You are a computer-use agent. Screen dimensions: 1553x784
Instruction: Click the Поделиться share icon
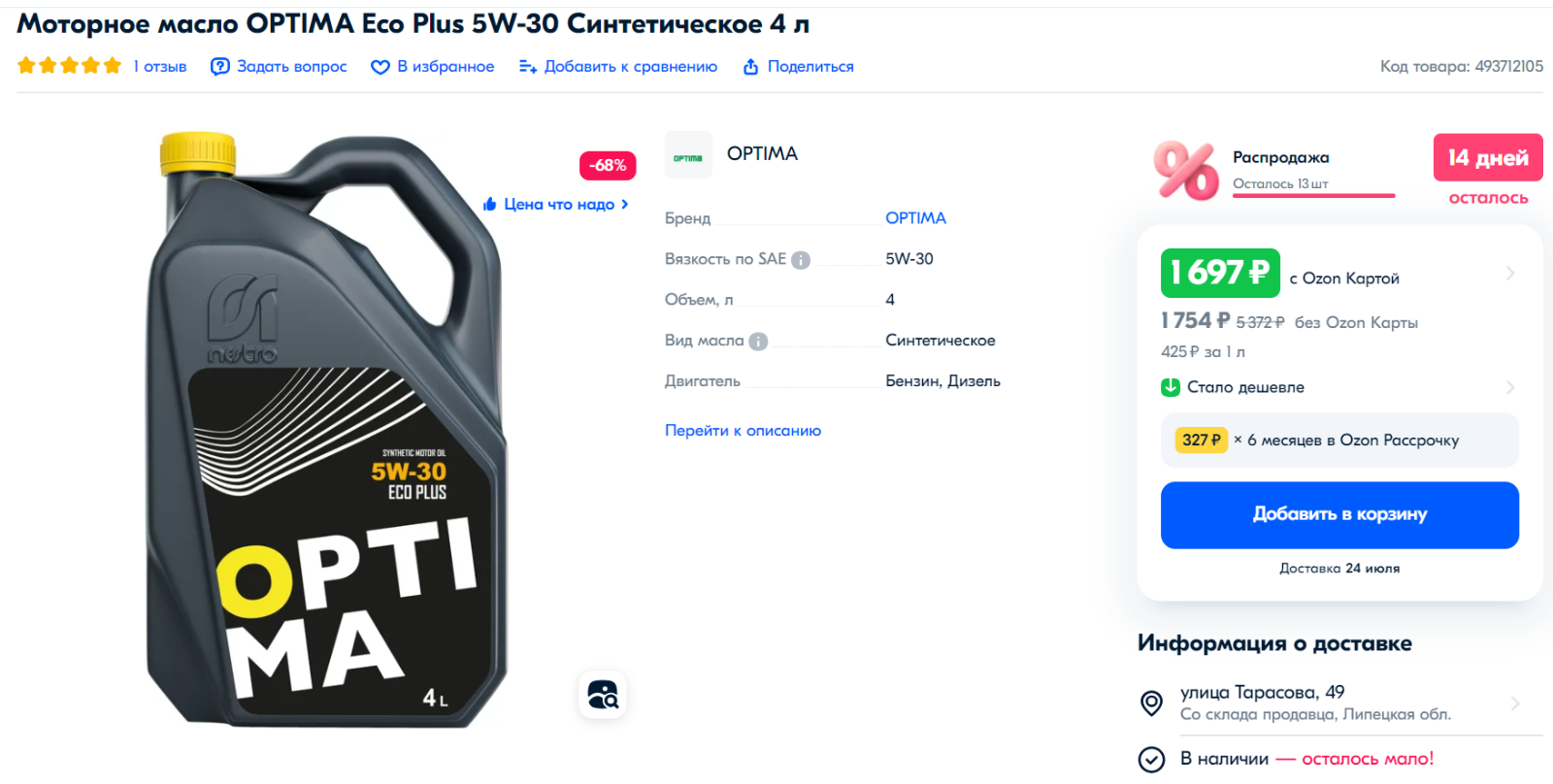(x=750, y=66)
